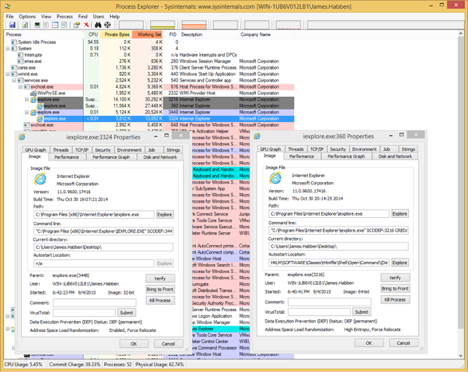This screenshot has height=372, width=468.
Task: Click System Idle Process icon
Action: (14, 42)
